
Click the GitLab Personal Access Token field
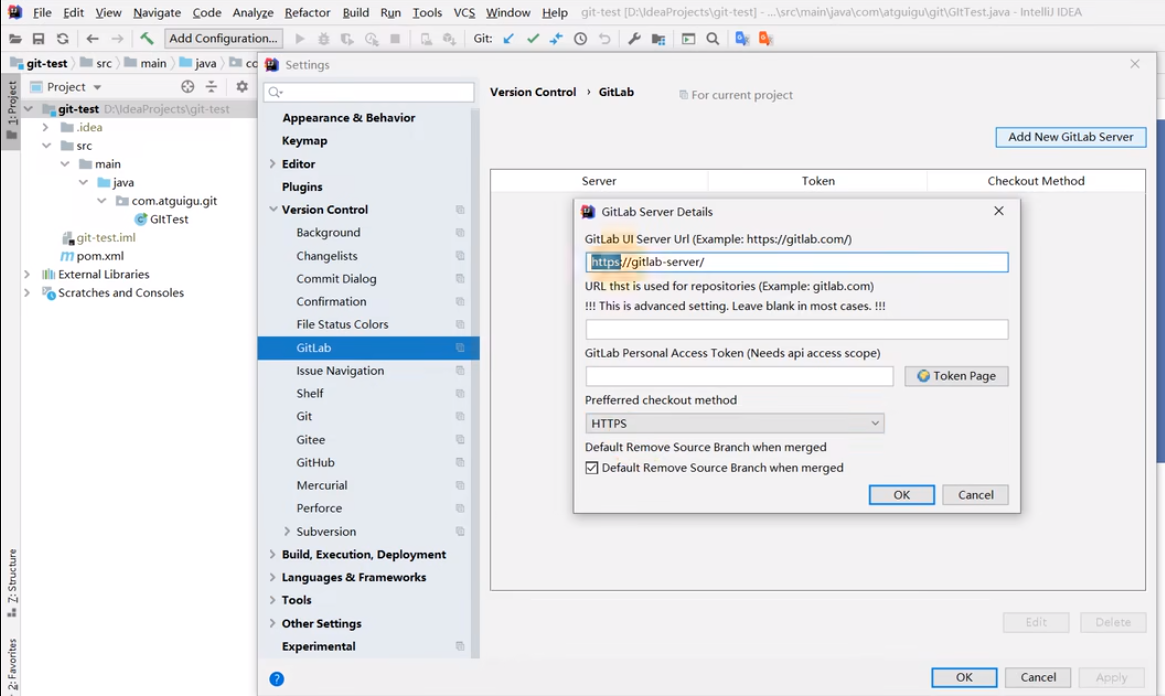(739, 376)
